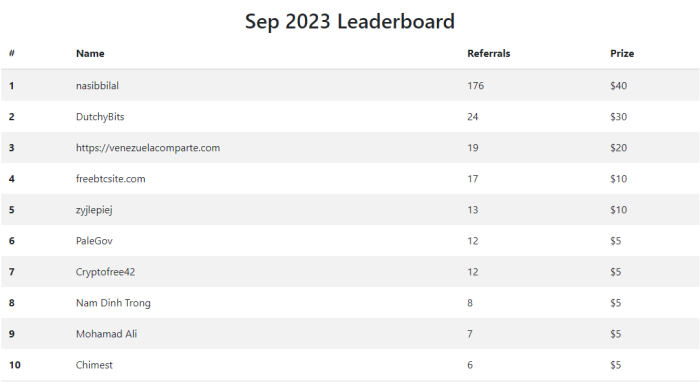Image resolution: width=700 pixels, height=382 pixels.
Task: Select the Referrals column header
Action: pos(488,54)
